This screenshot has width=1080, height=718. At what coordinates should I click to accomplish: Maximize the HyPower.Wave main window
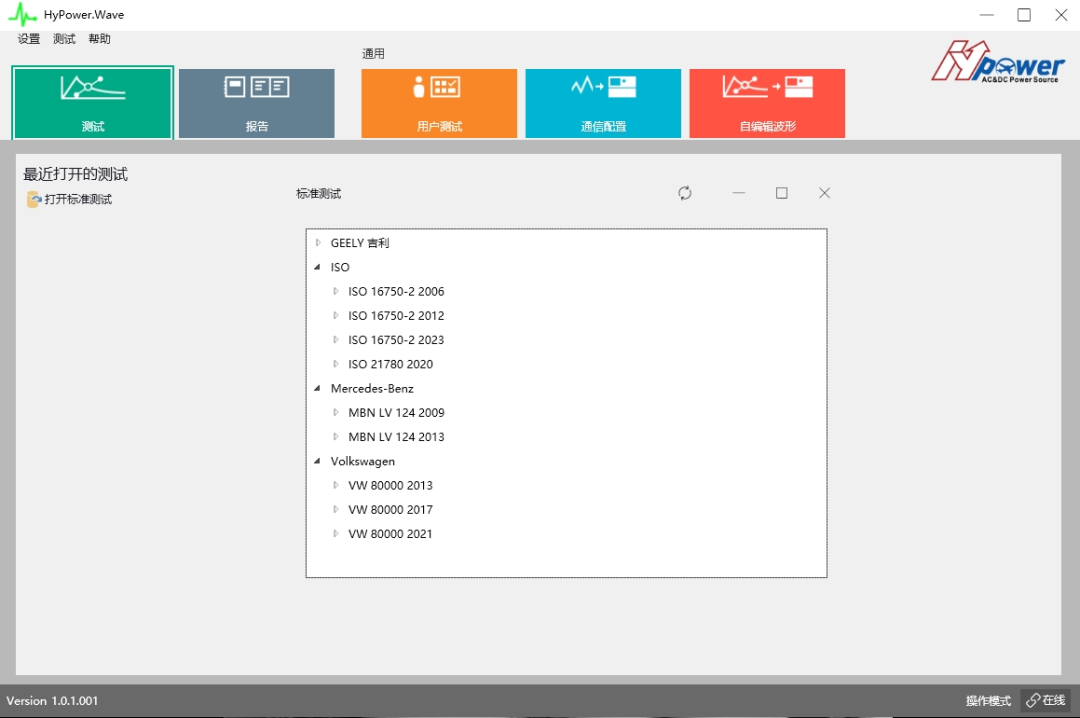click(x=1024, y=14)
